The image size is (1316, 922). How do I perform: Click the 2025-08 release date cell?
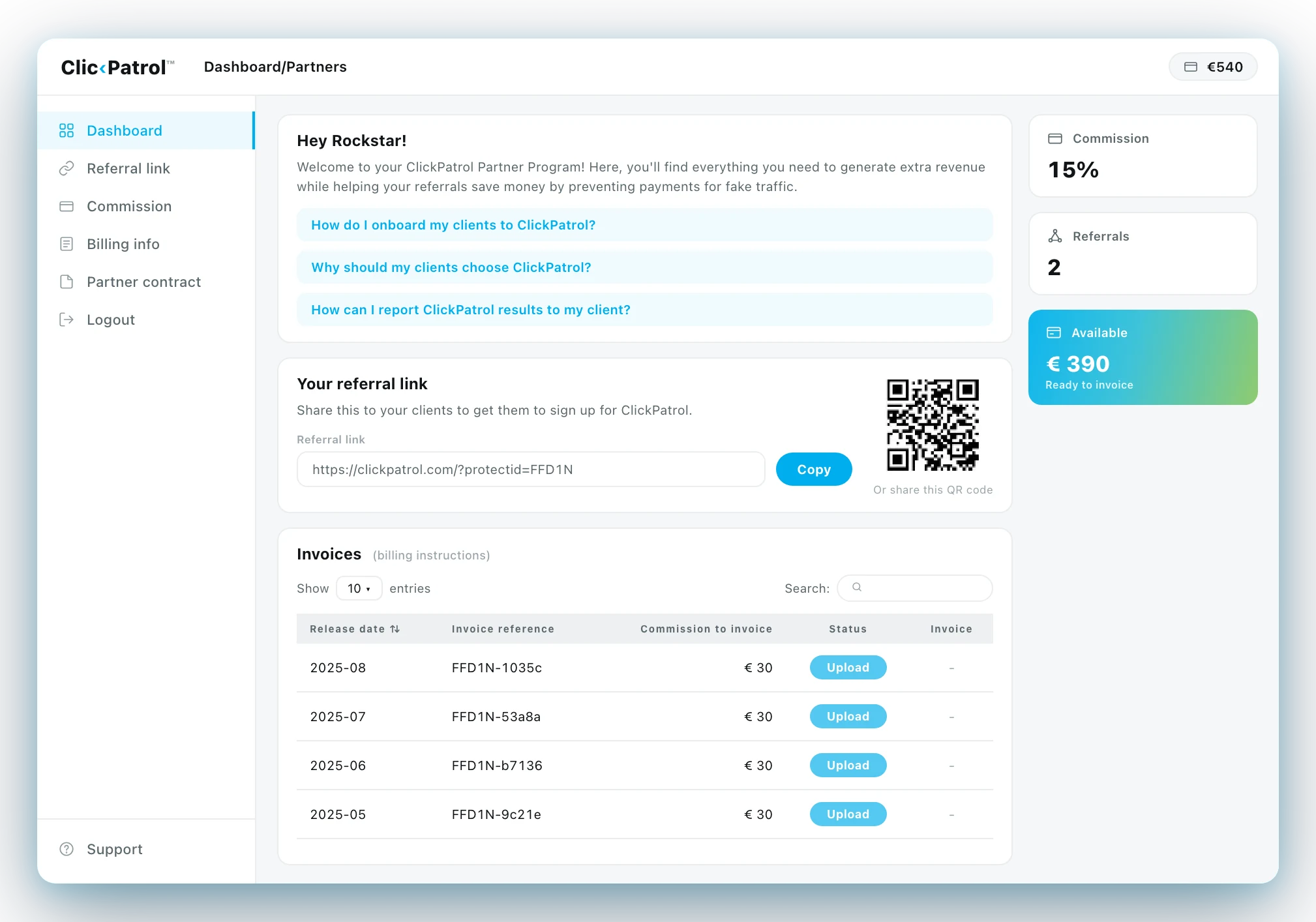(x=338, y=668)
